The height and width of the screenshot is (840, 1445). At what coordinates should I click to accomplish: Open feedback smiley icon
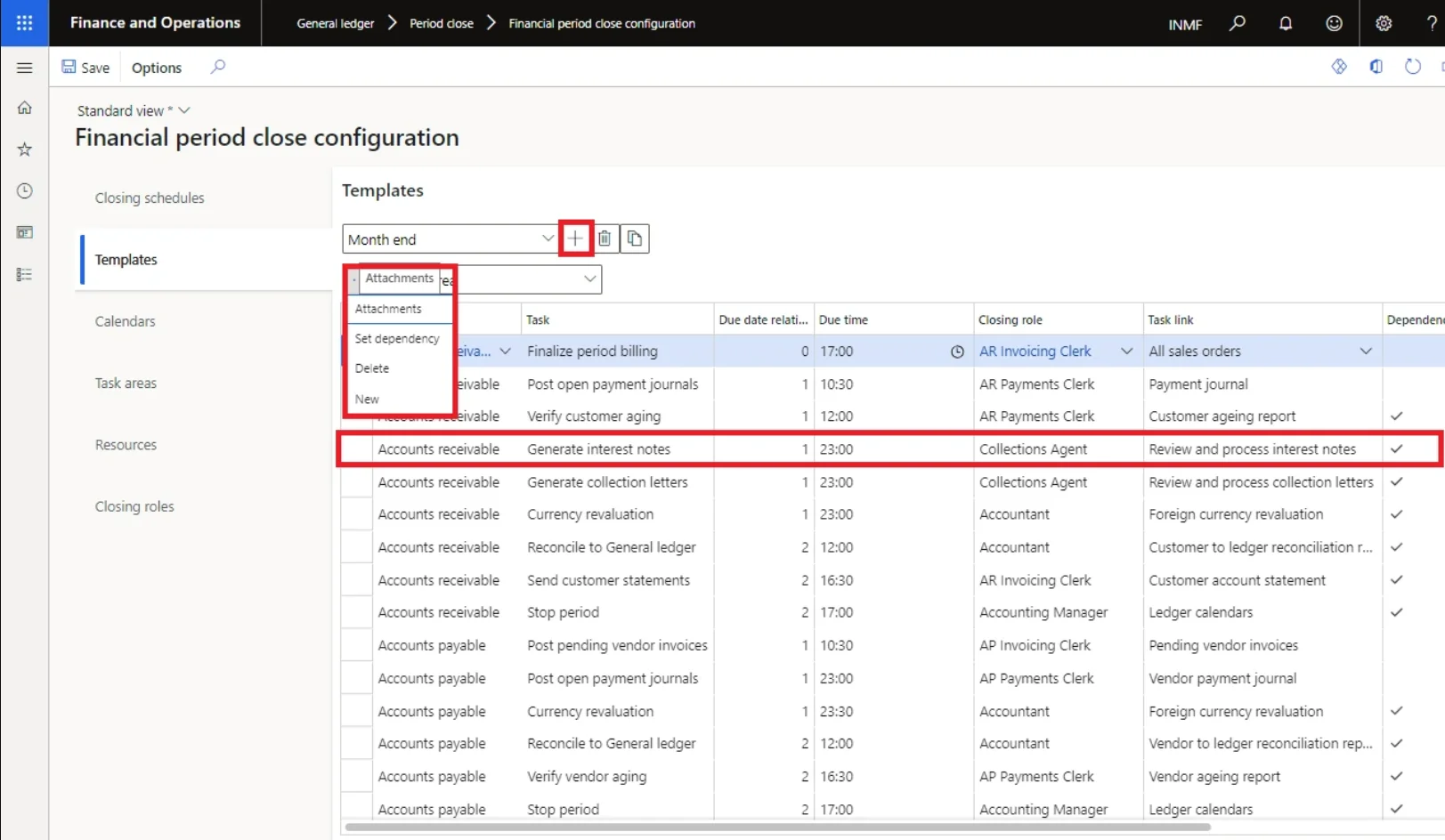(x=1334, y=23)
